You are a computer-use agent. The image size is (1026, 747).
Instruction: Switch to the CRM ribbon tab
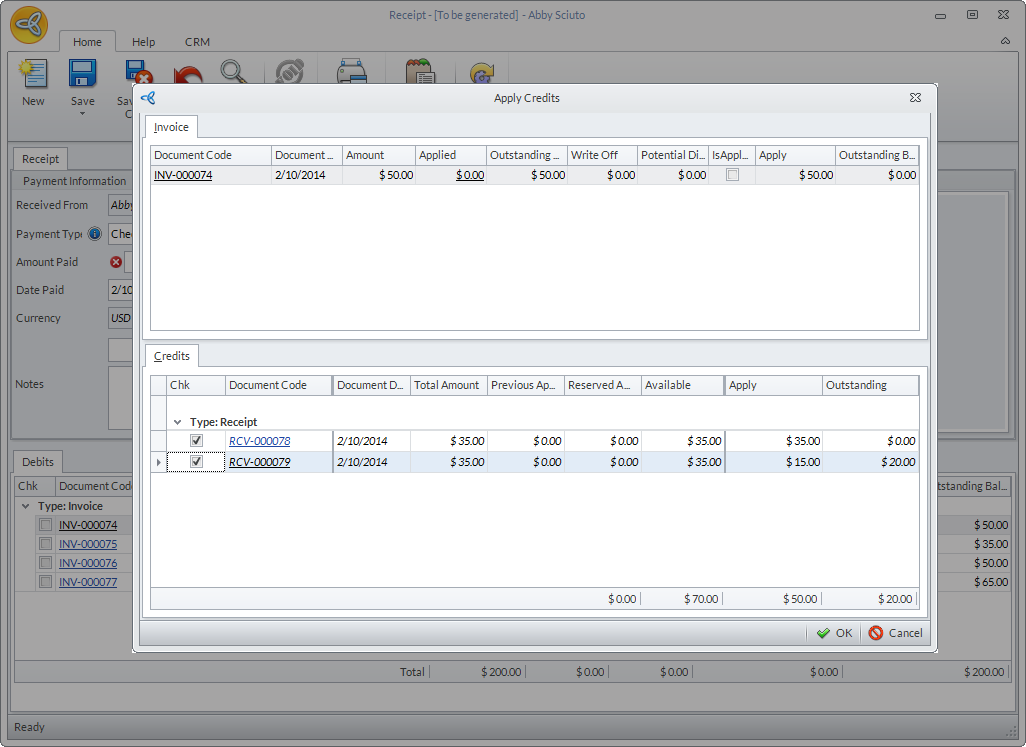[197, 42]
